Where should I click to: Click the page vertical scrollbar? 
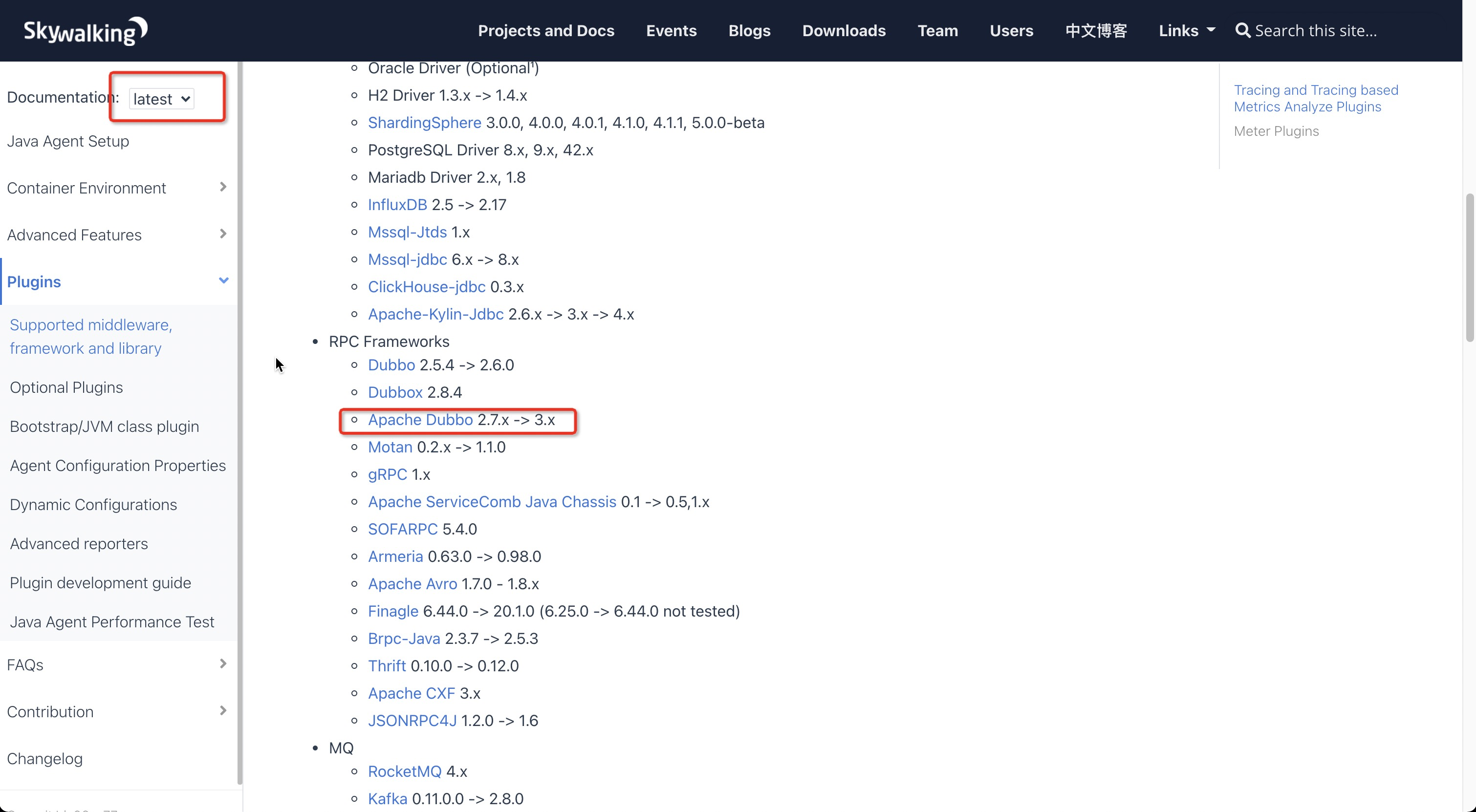pyautogui.click(x=1469, y=267)
